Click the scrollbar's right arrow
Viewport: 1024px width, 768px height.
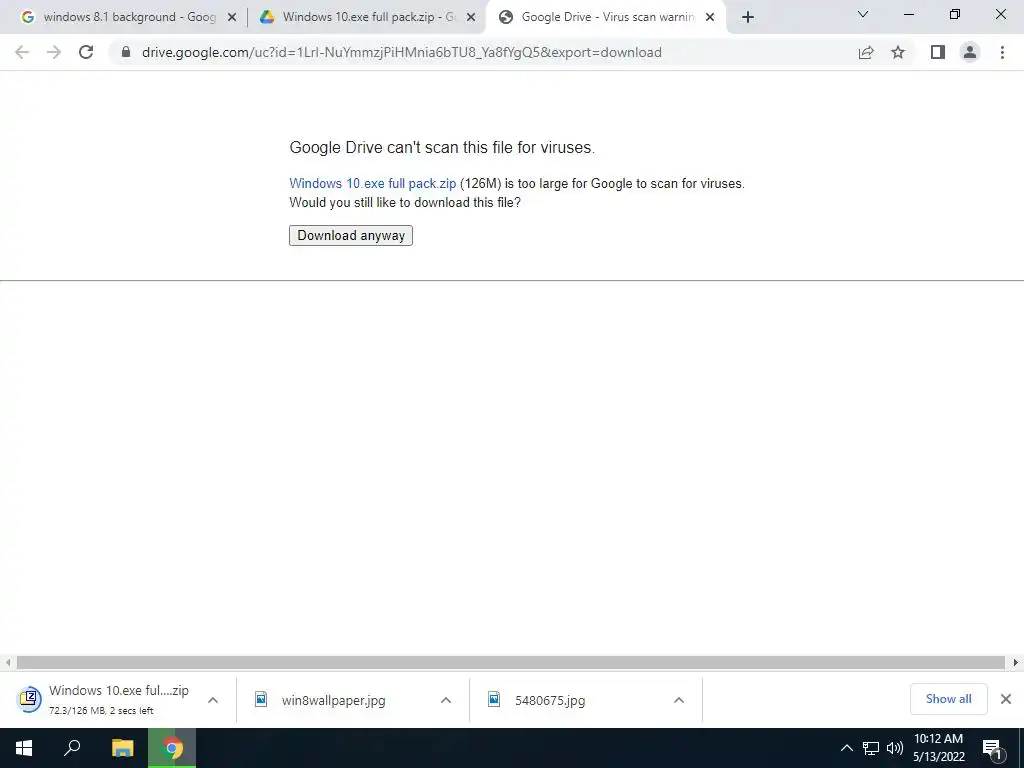point(1015,662)
